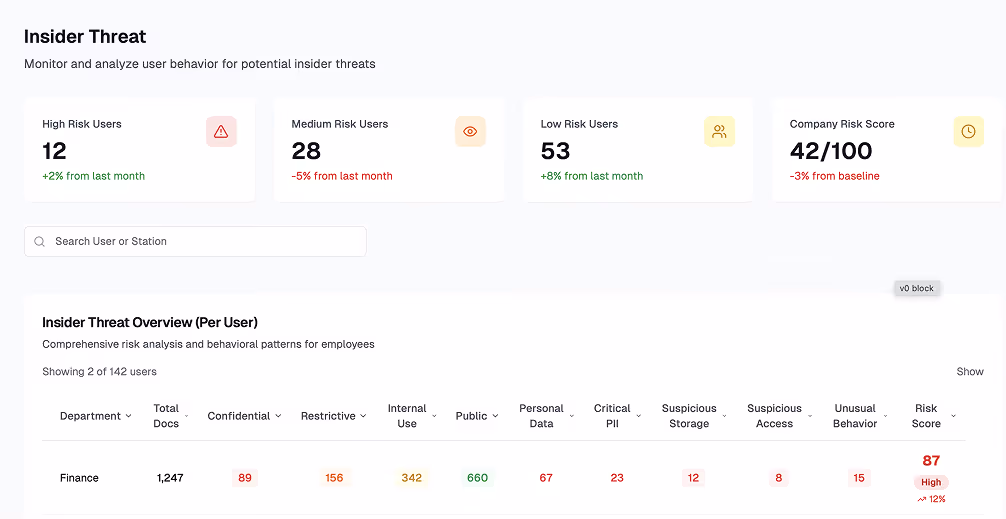Select the Finance department row

(x=504, y=478)
